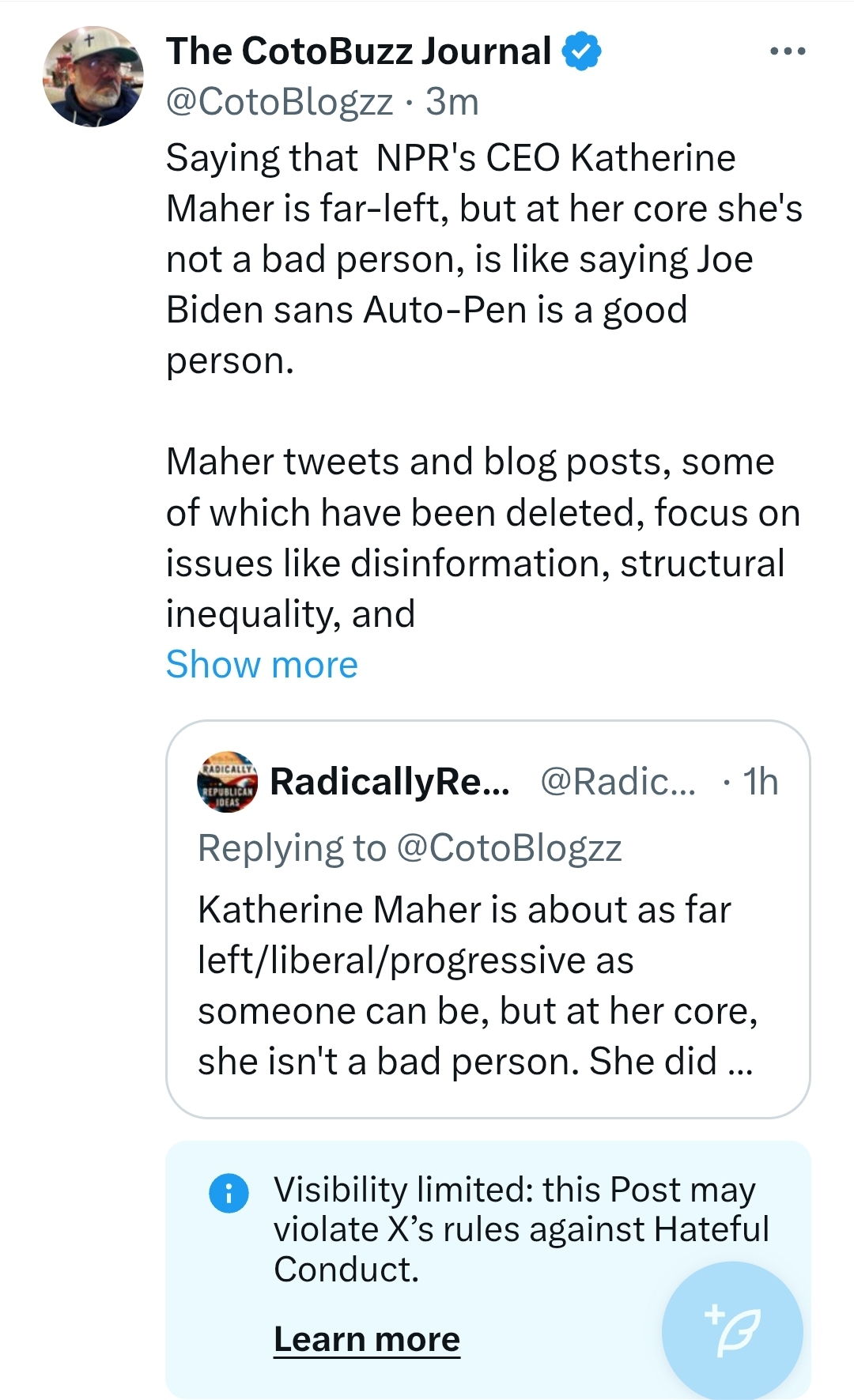Click the visibility limited info icon
This screenshot has height=1400, width=854.
(229, 1193)
